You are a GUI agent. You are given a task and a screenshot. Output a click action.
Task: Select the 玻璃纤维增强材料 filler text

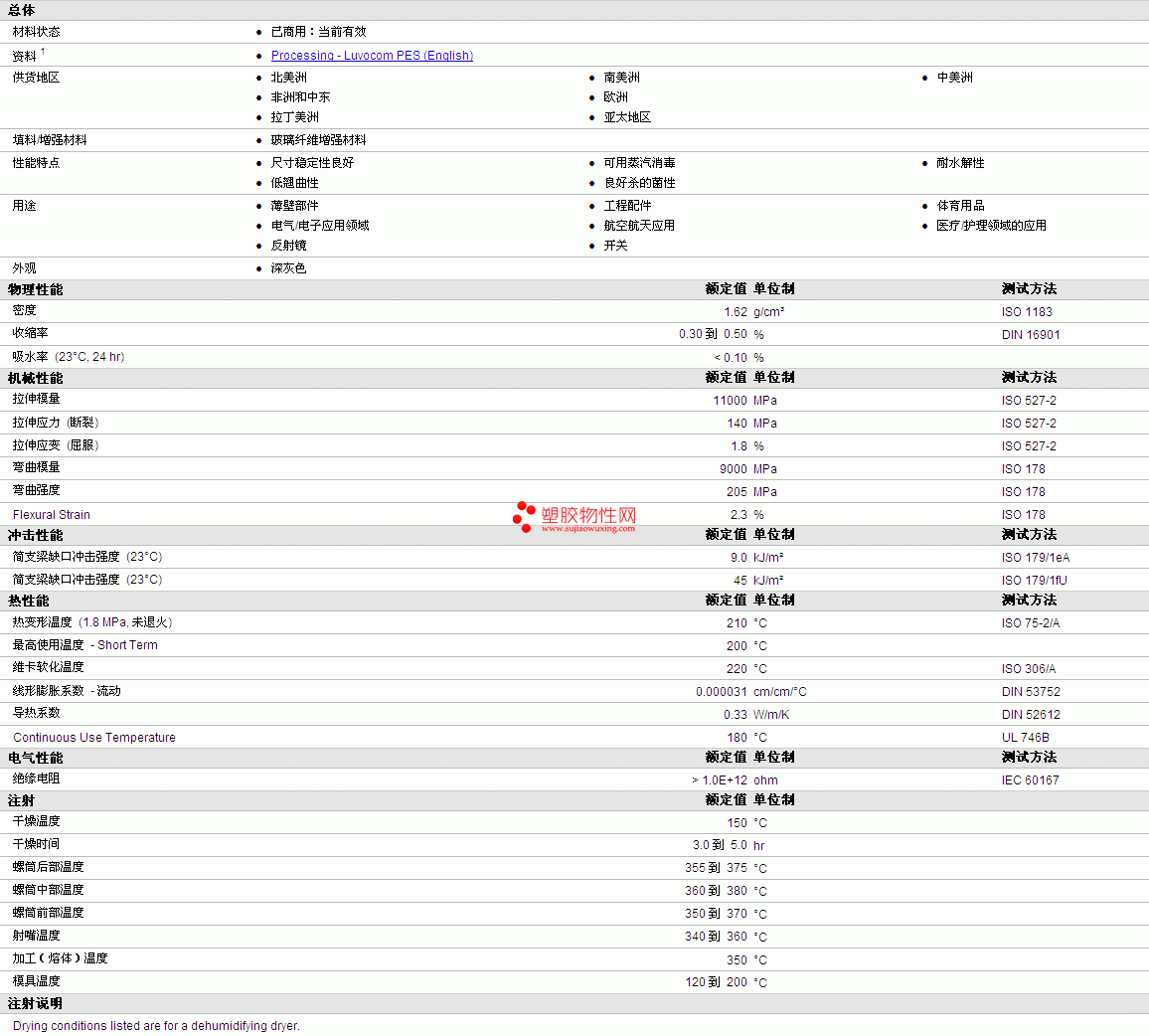click(x=319, y=139)
